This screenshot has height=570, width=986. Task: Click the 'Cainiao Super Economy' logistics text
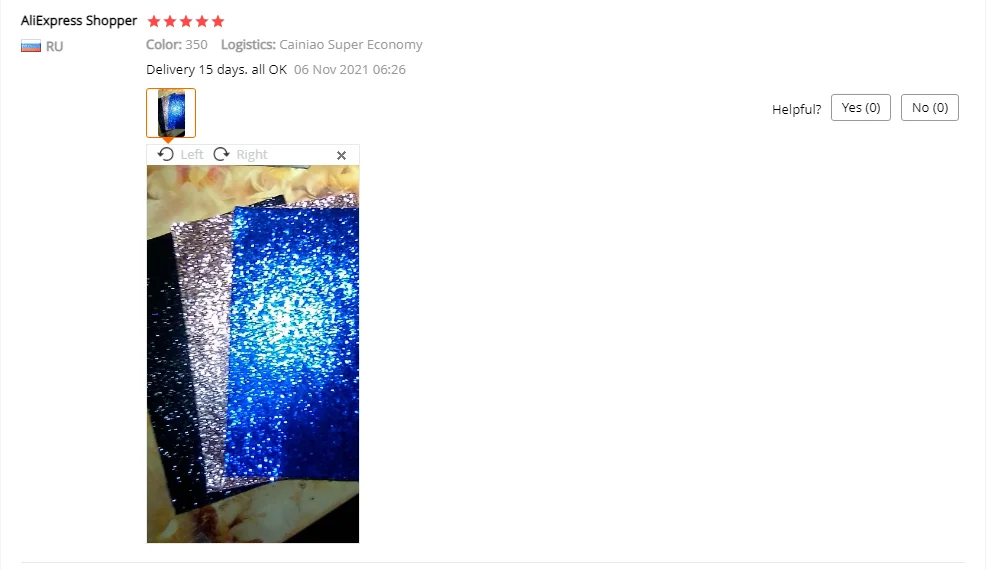351,45
